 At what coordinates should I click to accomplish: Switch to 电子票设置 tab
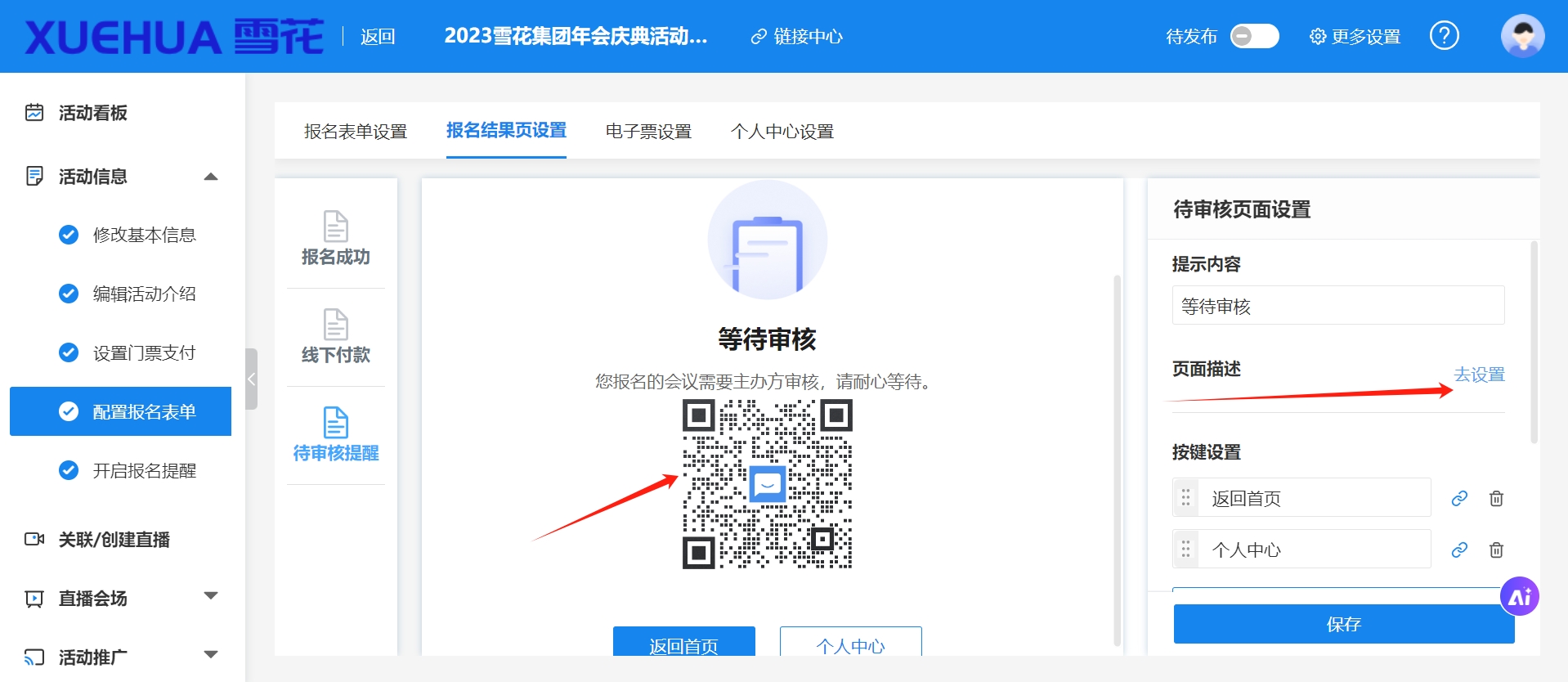[648, 132]
